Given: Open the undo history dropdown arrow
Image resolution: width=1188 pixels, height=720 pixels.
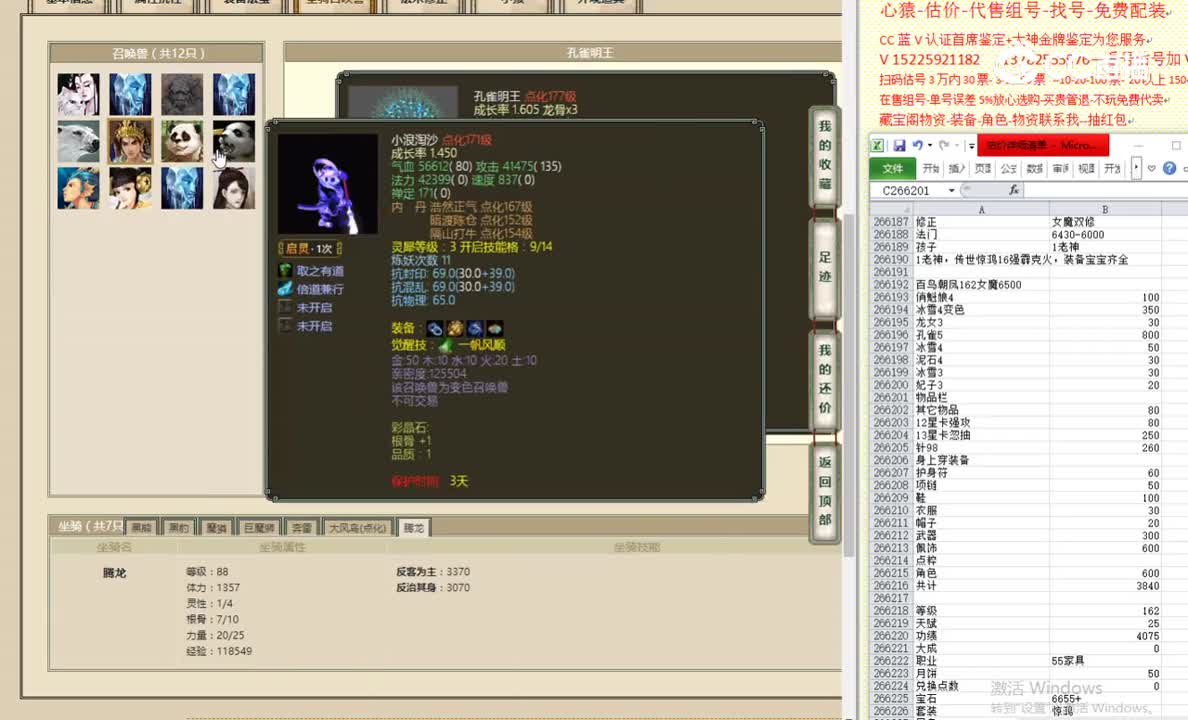Looking at the screenshot, I should [930, 146].
